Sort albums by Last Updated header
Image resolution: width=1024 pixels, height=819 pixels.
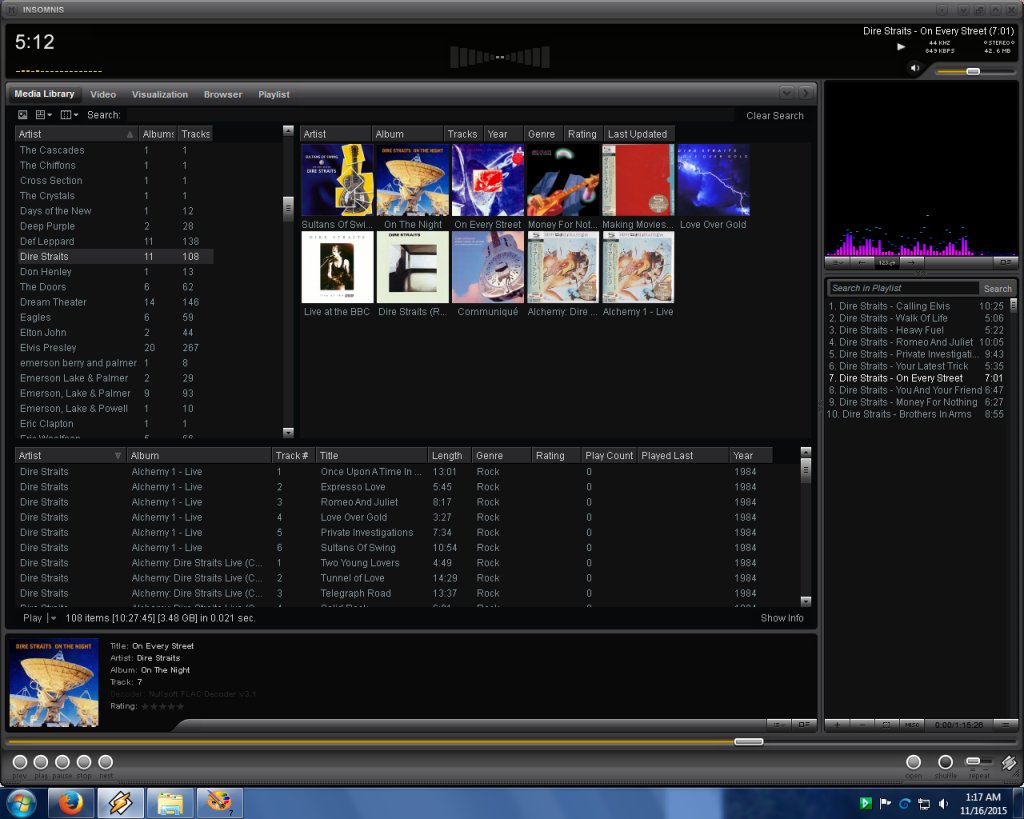[x=639, y=134]
